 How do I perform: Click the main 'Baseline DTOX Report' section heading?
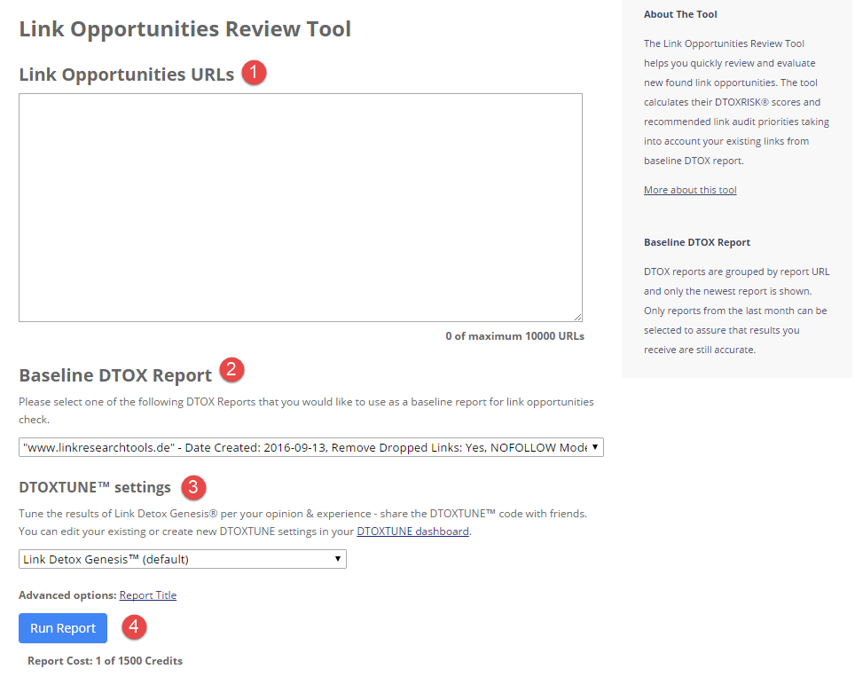coord(115,375)
